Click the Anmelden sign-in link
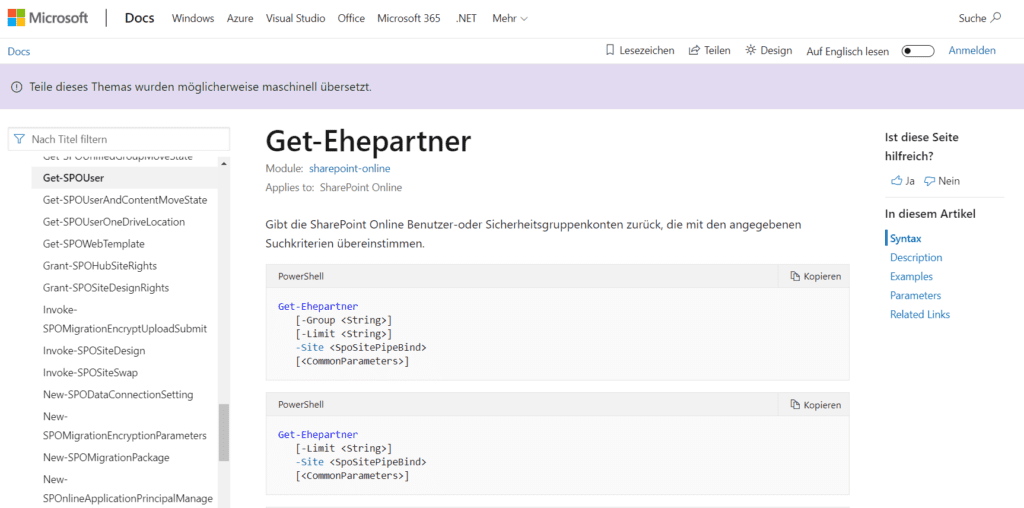The image size is (1024, 508). (972, 50)
